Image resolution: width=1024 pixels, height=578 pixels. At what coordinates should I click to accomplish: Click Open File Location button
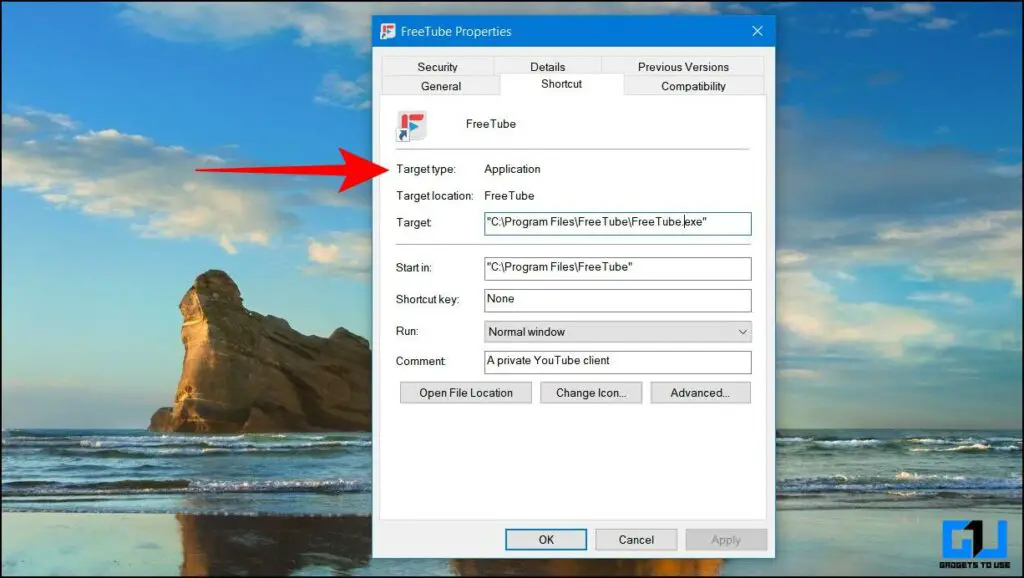[466, 393]
